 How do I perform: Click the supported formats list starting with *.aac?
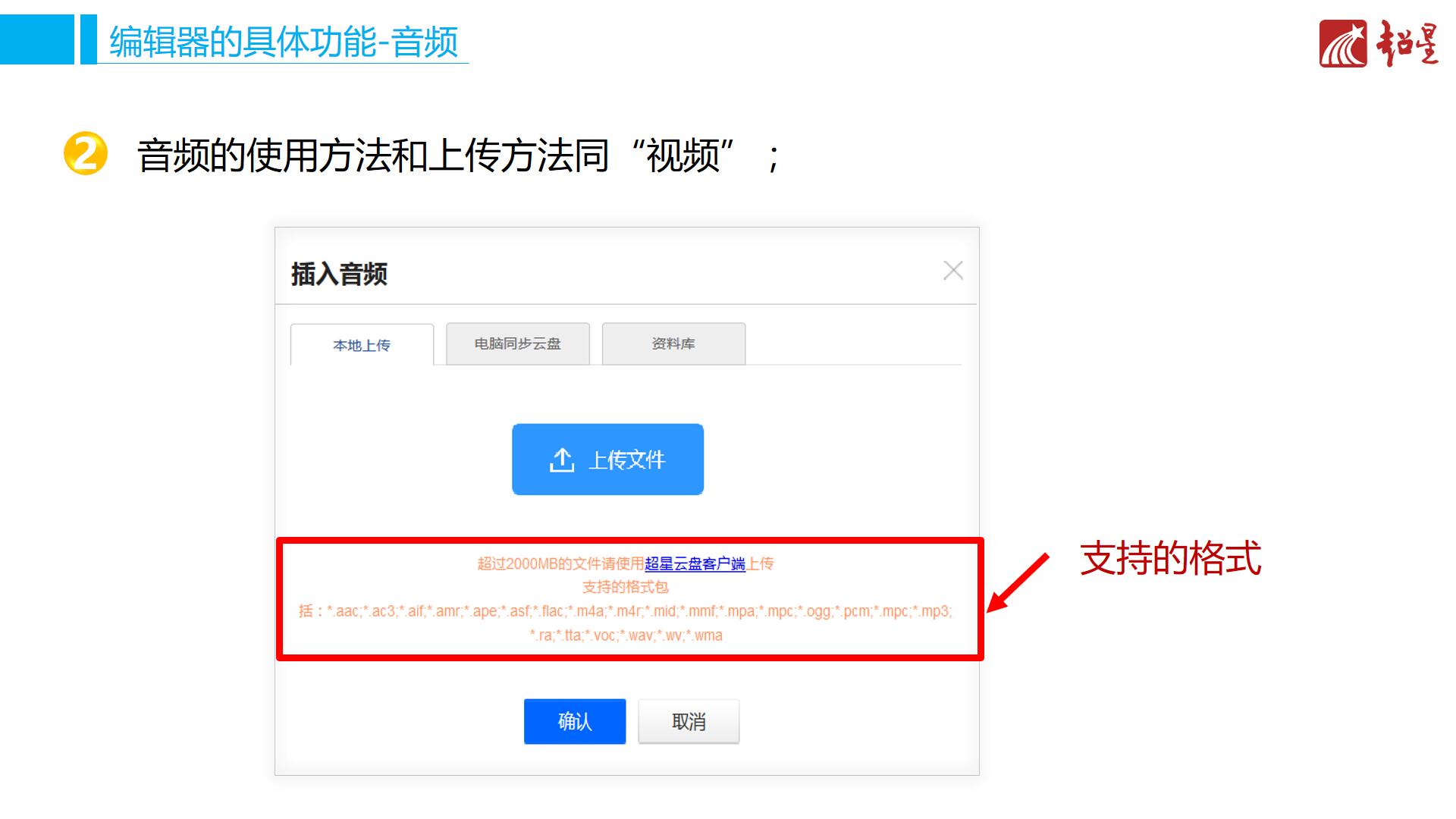coord(626,623)
